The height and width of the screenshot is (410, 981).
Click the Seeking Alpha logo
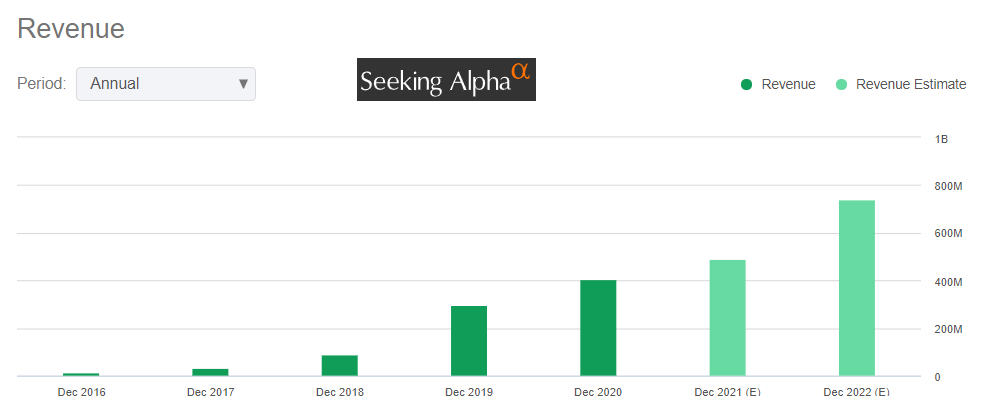tap(446, 80)
